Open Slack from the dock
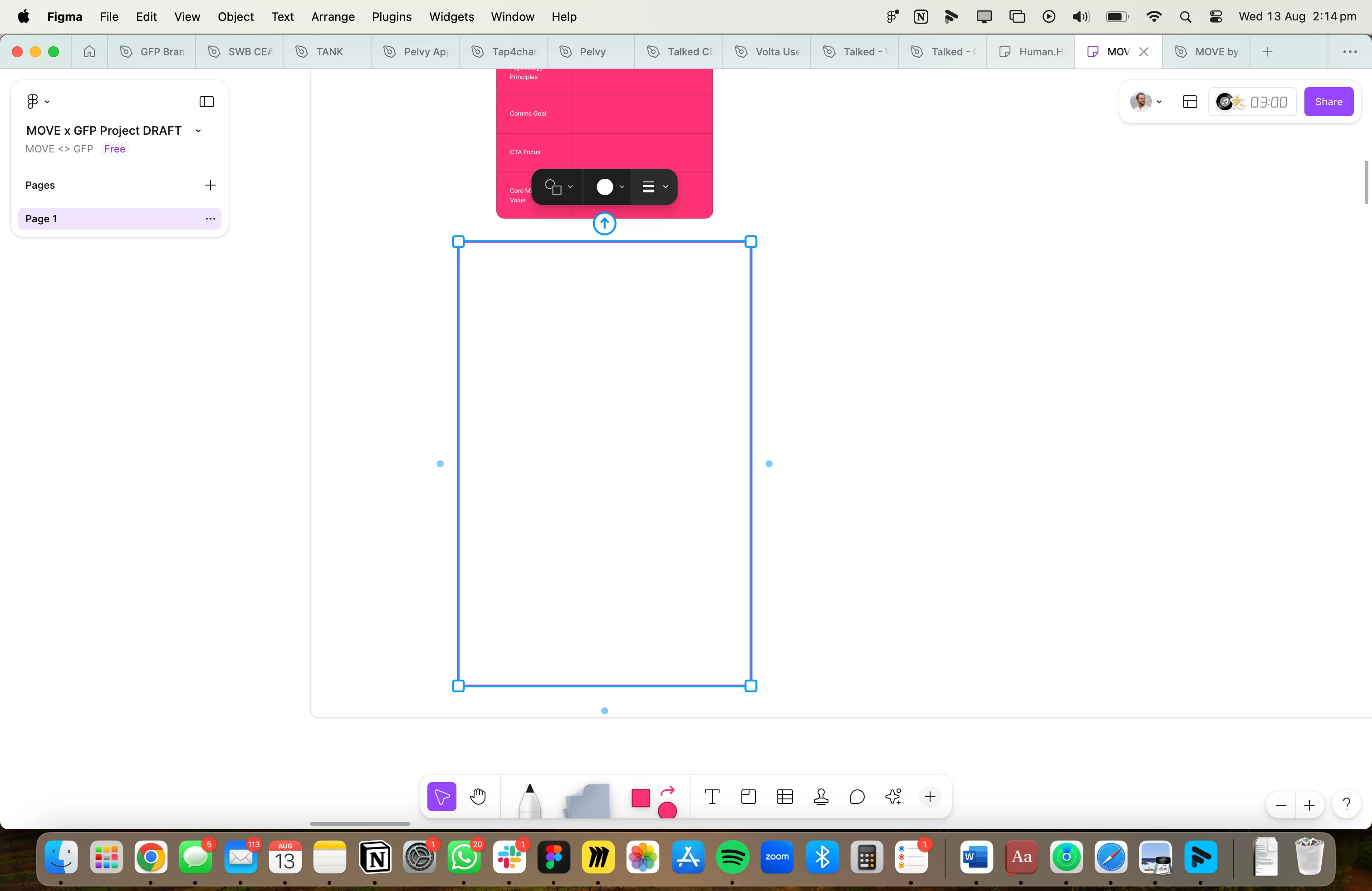 pos(509,857)
